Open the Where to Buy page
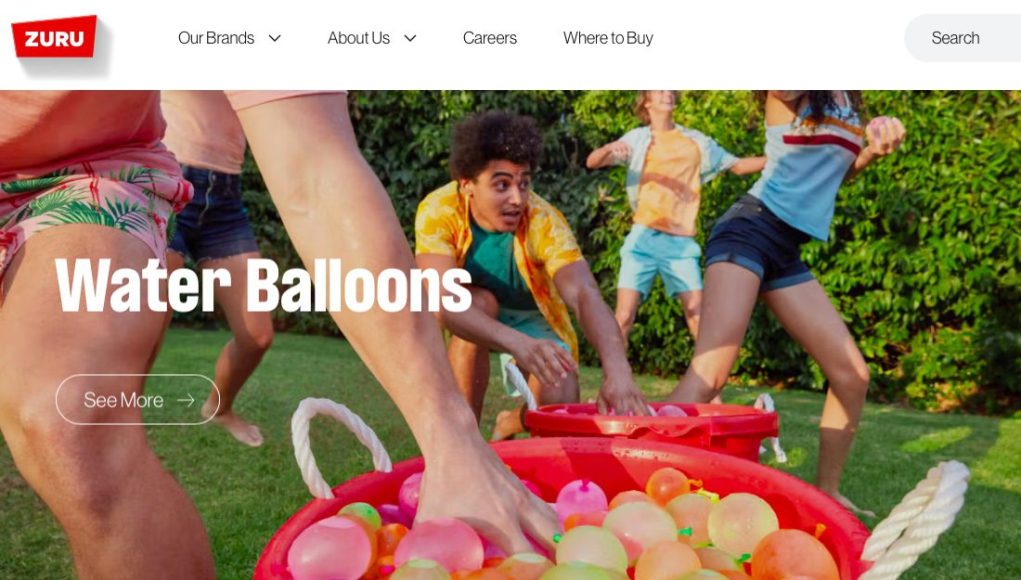Screen dimensions: 1021x580 click(x=608, y=38)
